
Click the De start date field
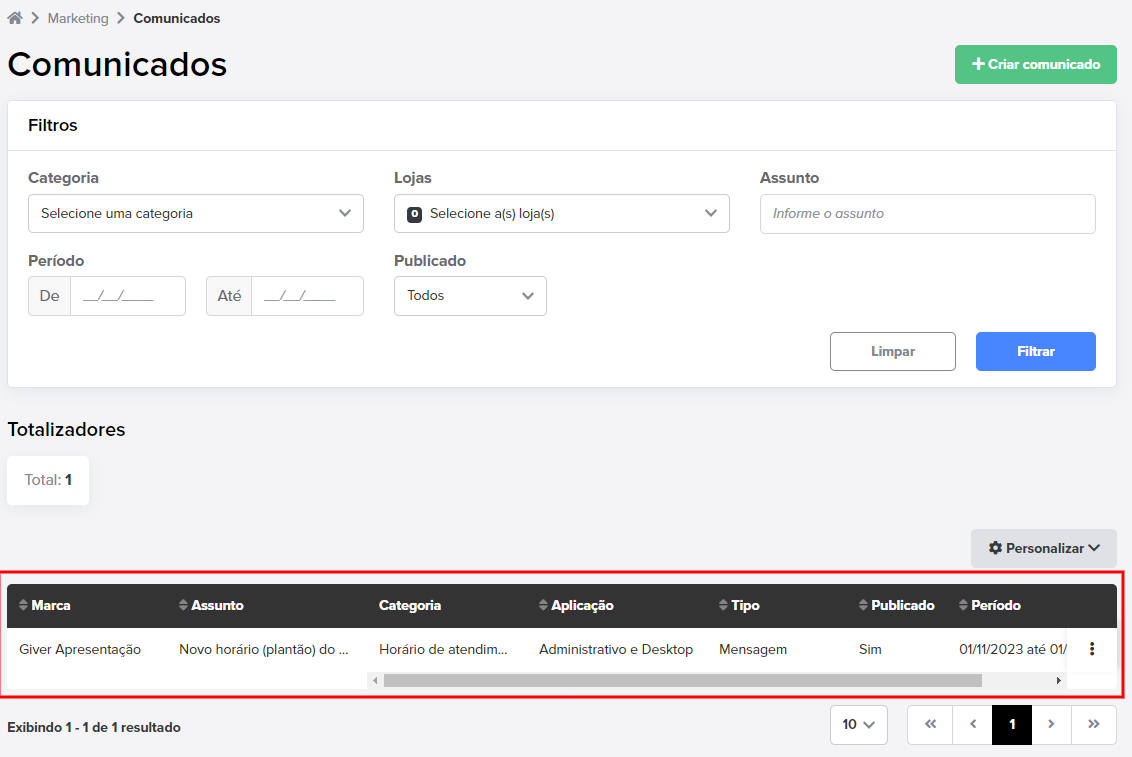click(x=128, y=296)
